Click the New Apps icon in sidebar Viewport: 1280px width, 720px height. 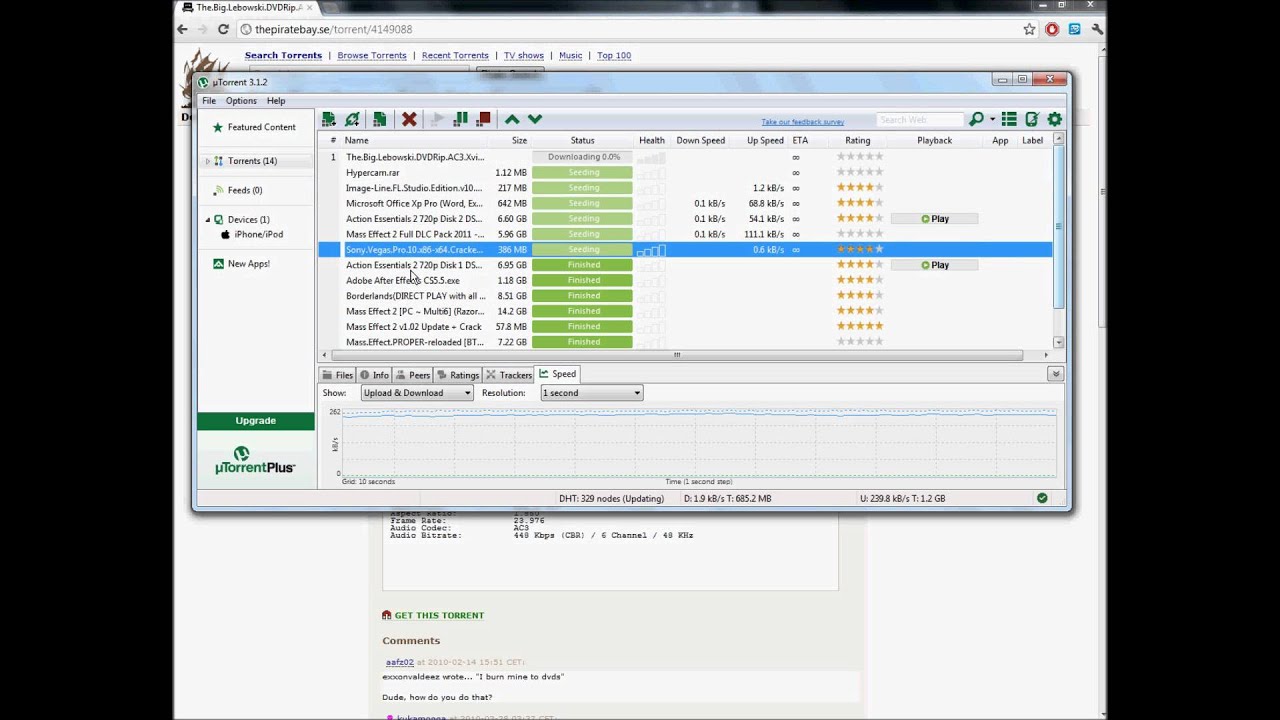coord(219,264)
